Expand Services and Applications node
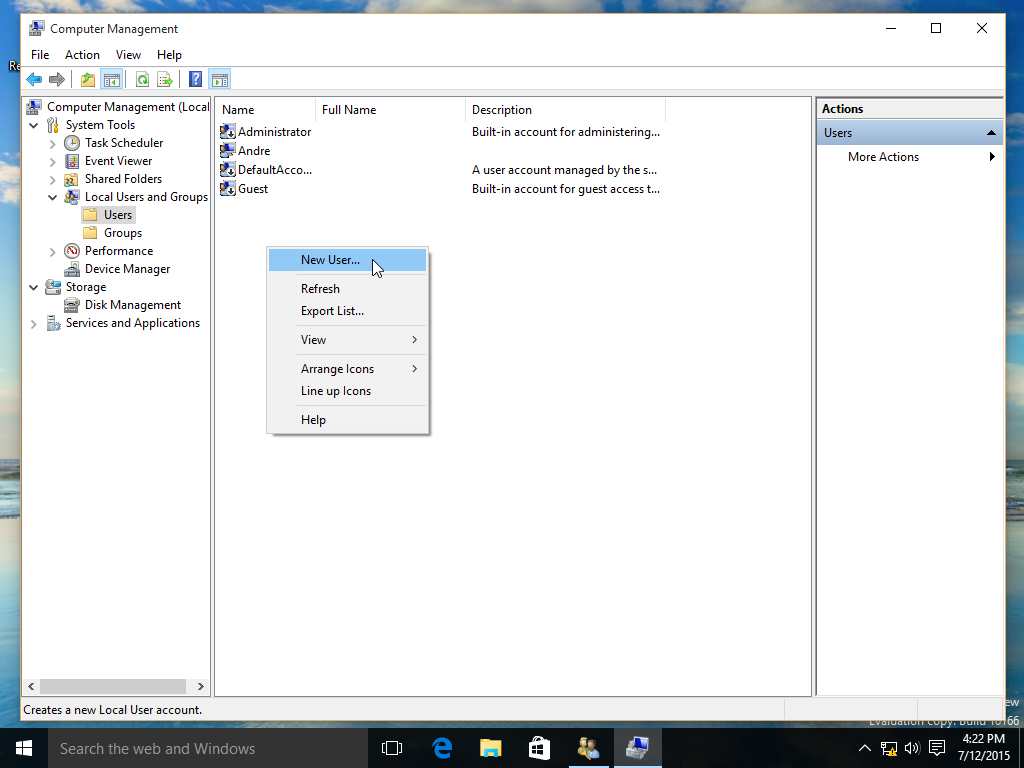Screen dimensions: 1024x768 34,323
